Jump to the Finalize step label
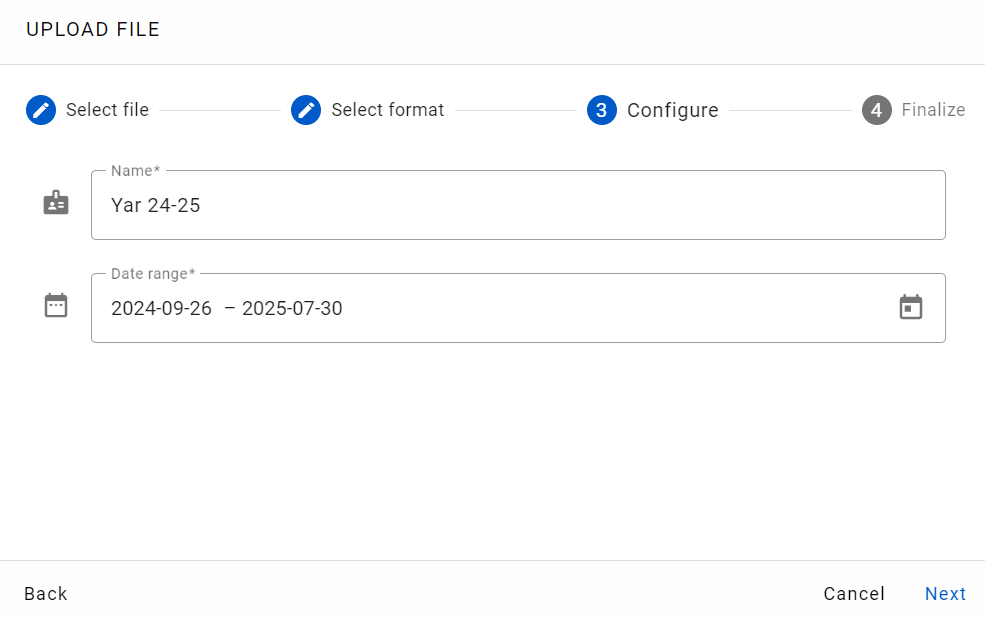 (x=933, y=110)
